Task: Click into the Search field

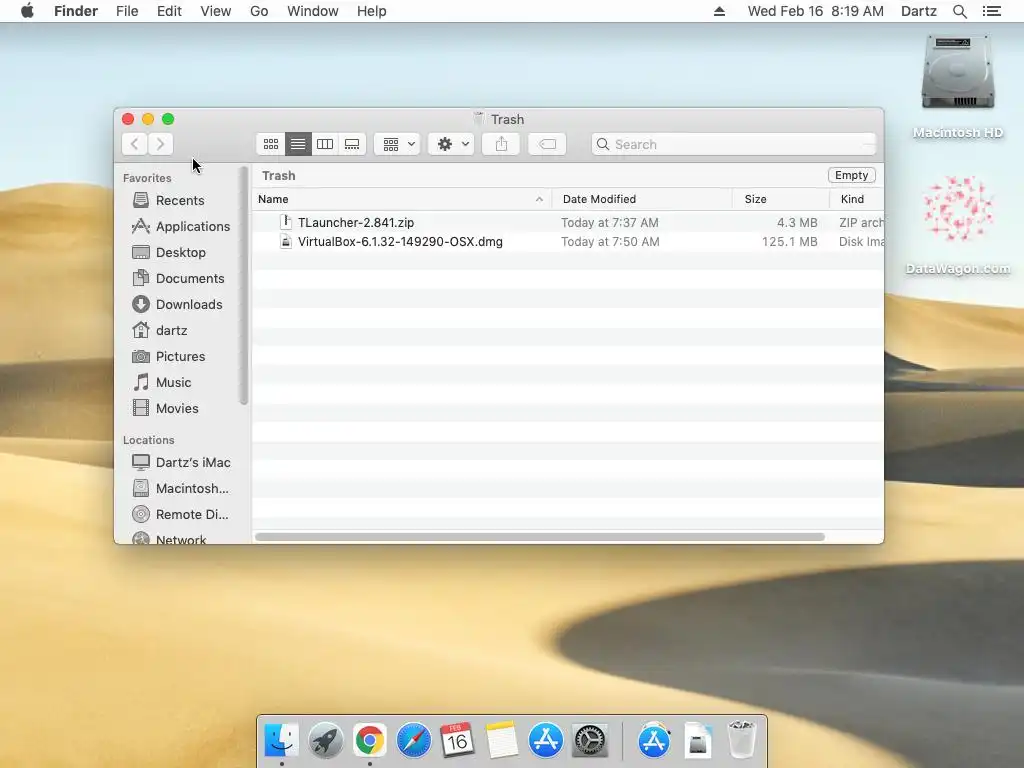Action: [733, 144]
